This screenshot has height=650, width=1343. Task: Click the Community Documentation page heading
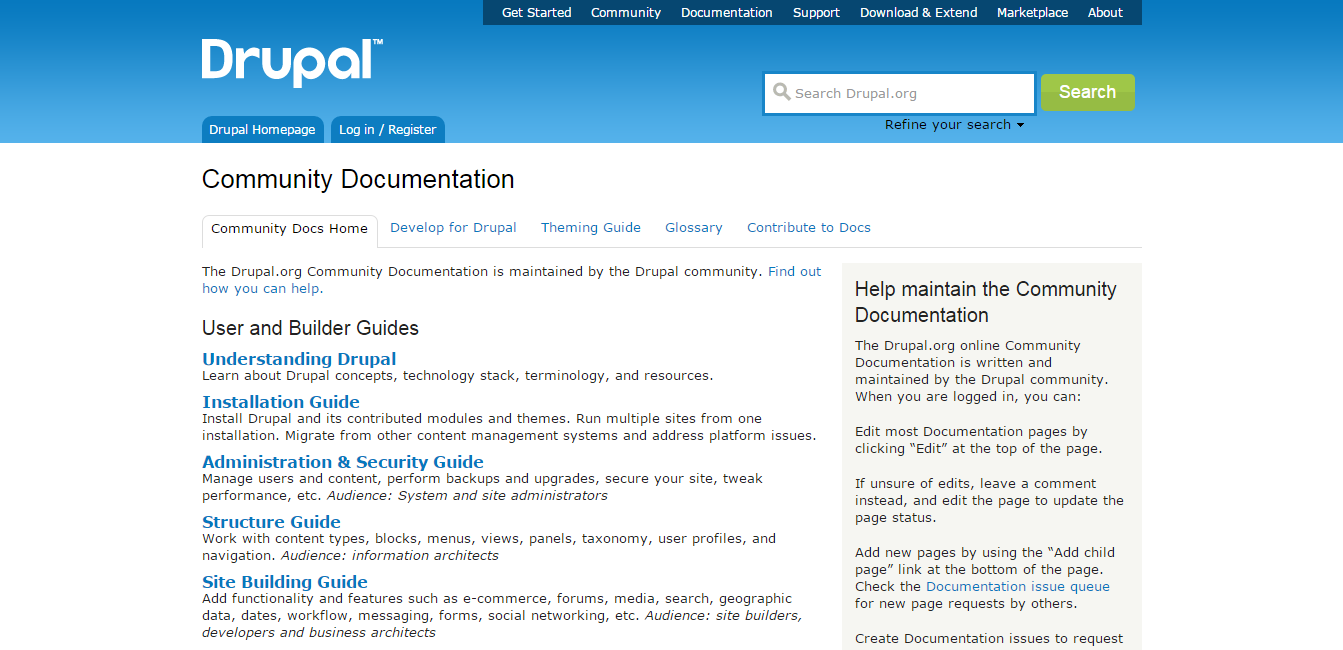(358, 180)
